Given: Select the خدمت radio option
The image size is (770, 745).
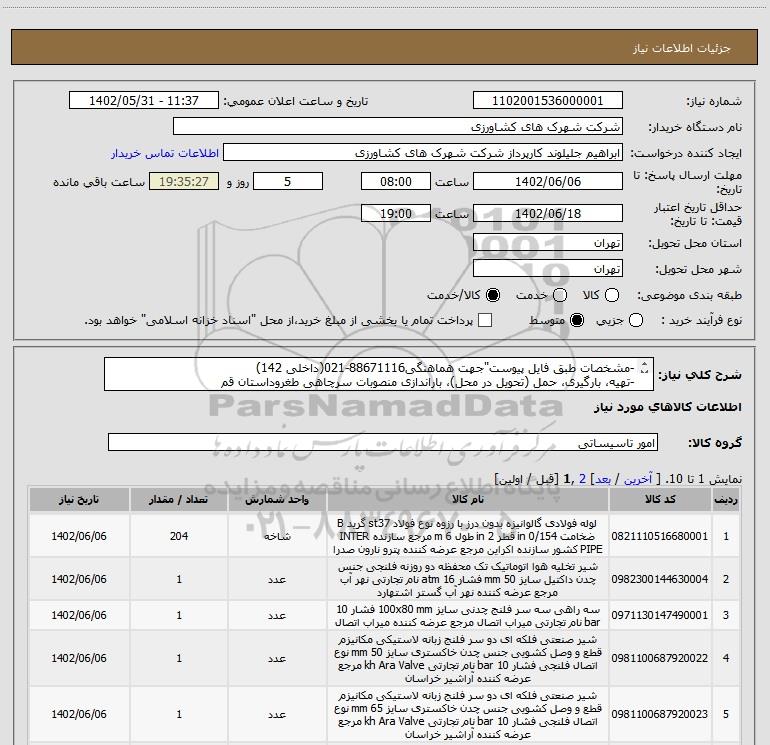Looking at the screenshot, I should 560,295.
